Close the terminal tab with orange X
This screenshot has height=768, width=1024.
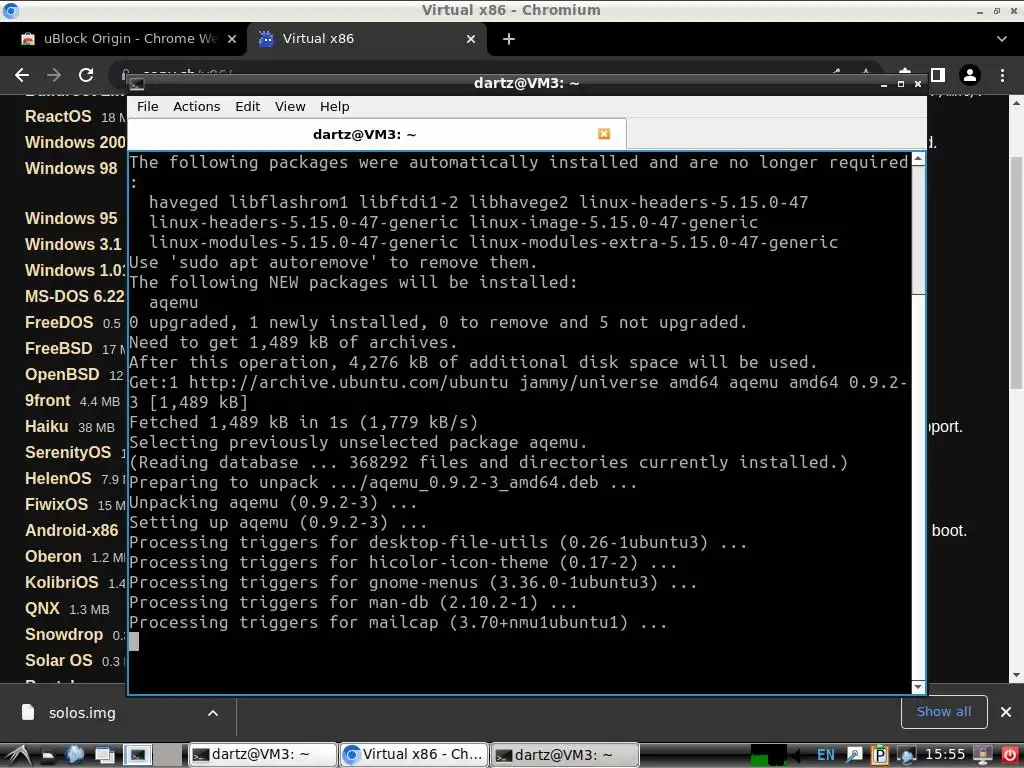(x=604, y=133)
